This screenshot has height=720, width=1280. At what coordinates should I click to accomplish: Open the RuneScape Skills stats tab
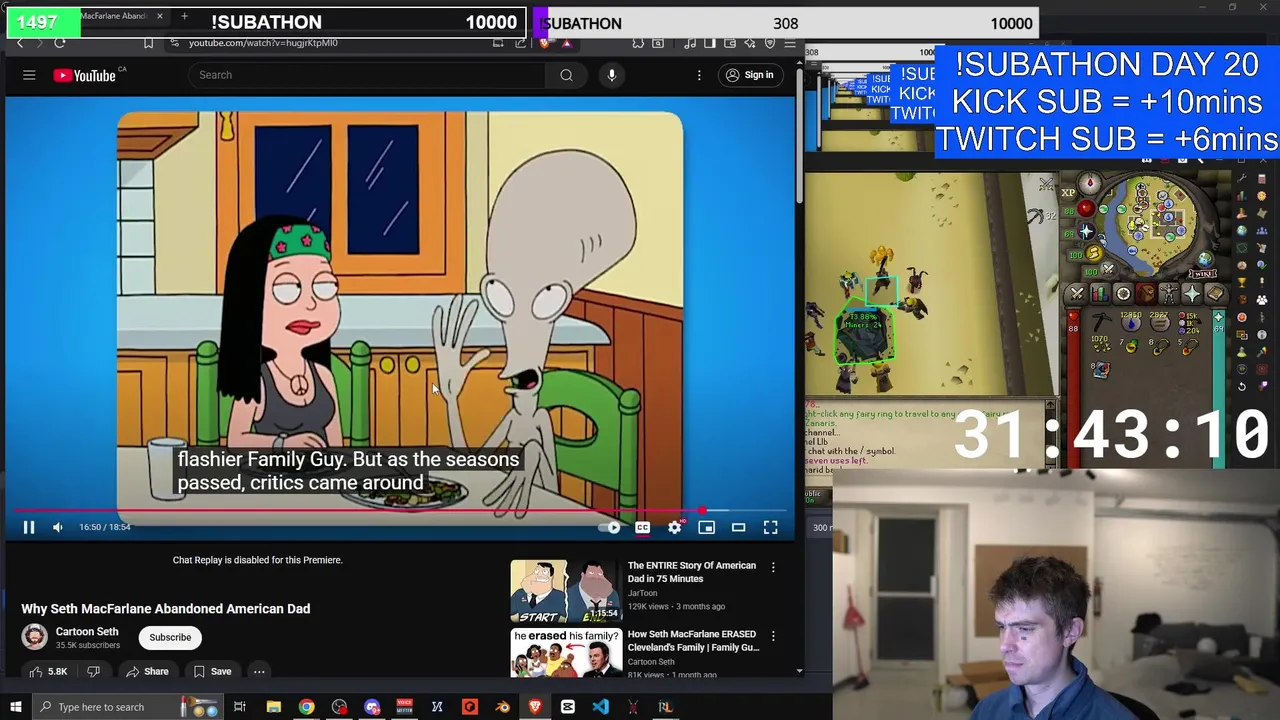point(1099,294)
